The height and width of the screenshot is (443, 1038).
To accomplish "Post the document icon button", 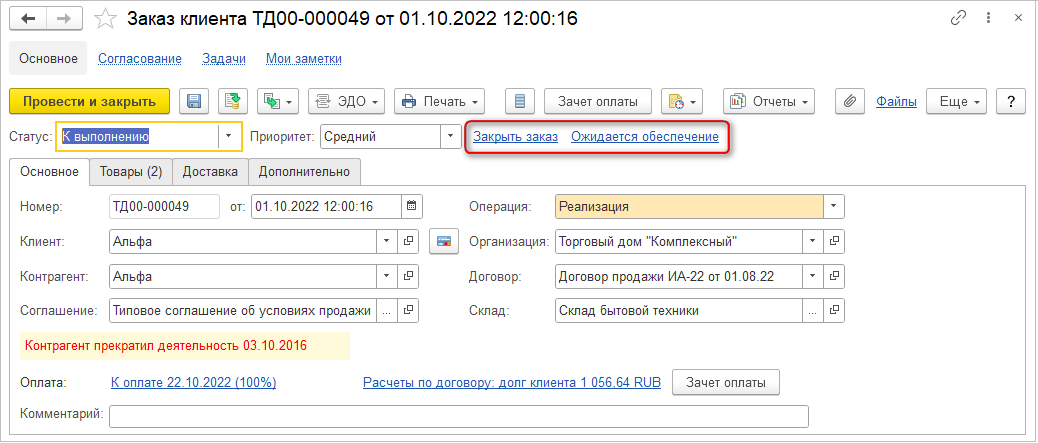I will [x=232, y=101].
